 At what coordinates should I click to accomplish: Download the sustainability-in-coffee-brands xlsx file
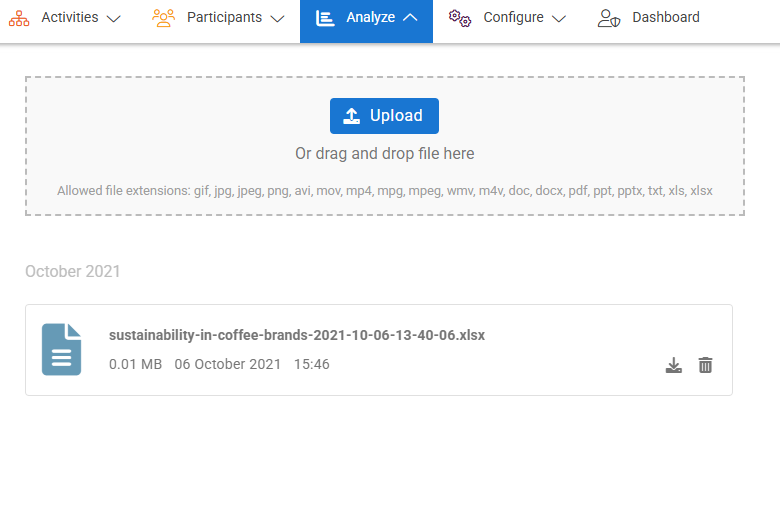pyautogui.click(x=674, y=365)
